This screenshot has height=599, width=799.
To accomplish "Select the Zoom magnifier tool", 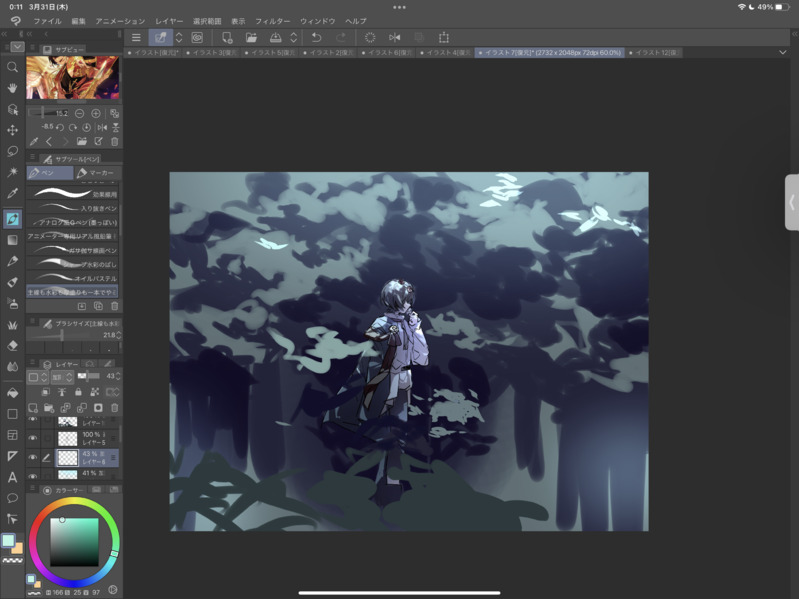I will 12,67.
